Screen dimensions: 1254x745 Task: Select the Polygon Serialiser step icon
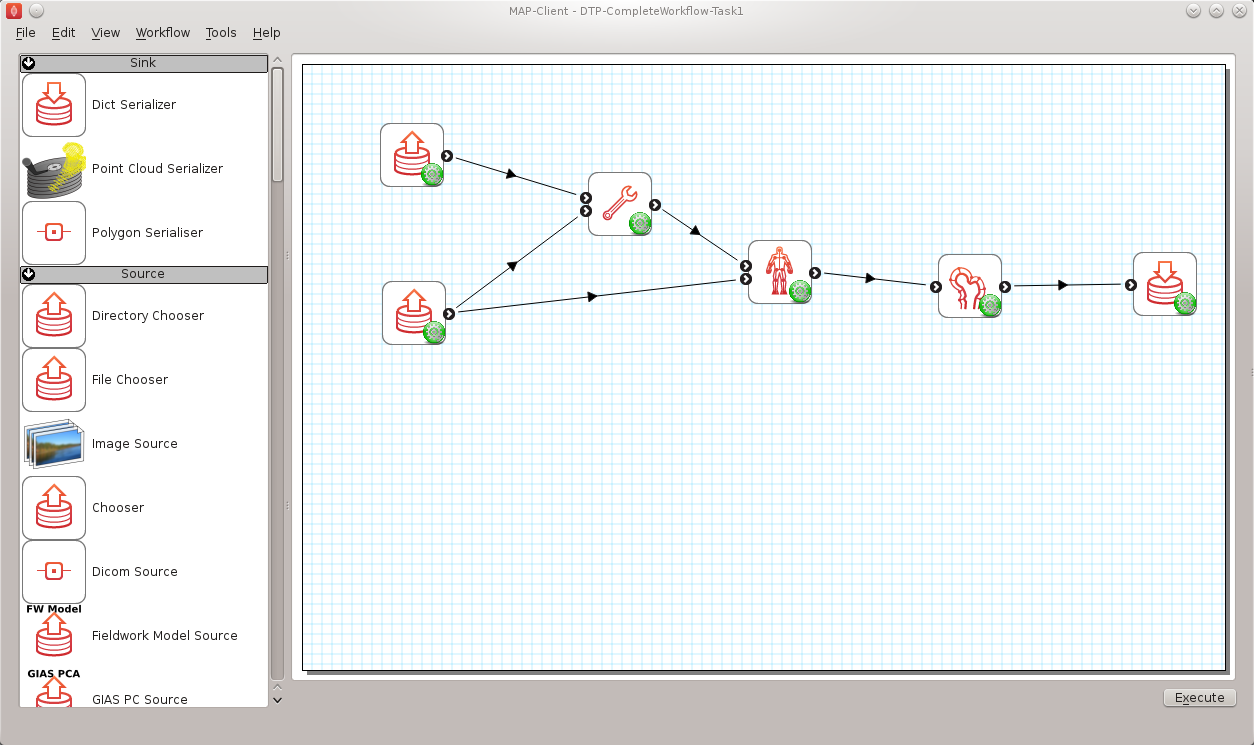point(54,233)
